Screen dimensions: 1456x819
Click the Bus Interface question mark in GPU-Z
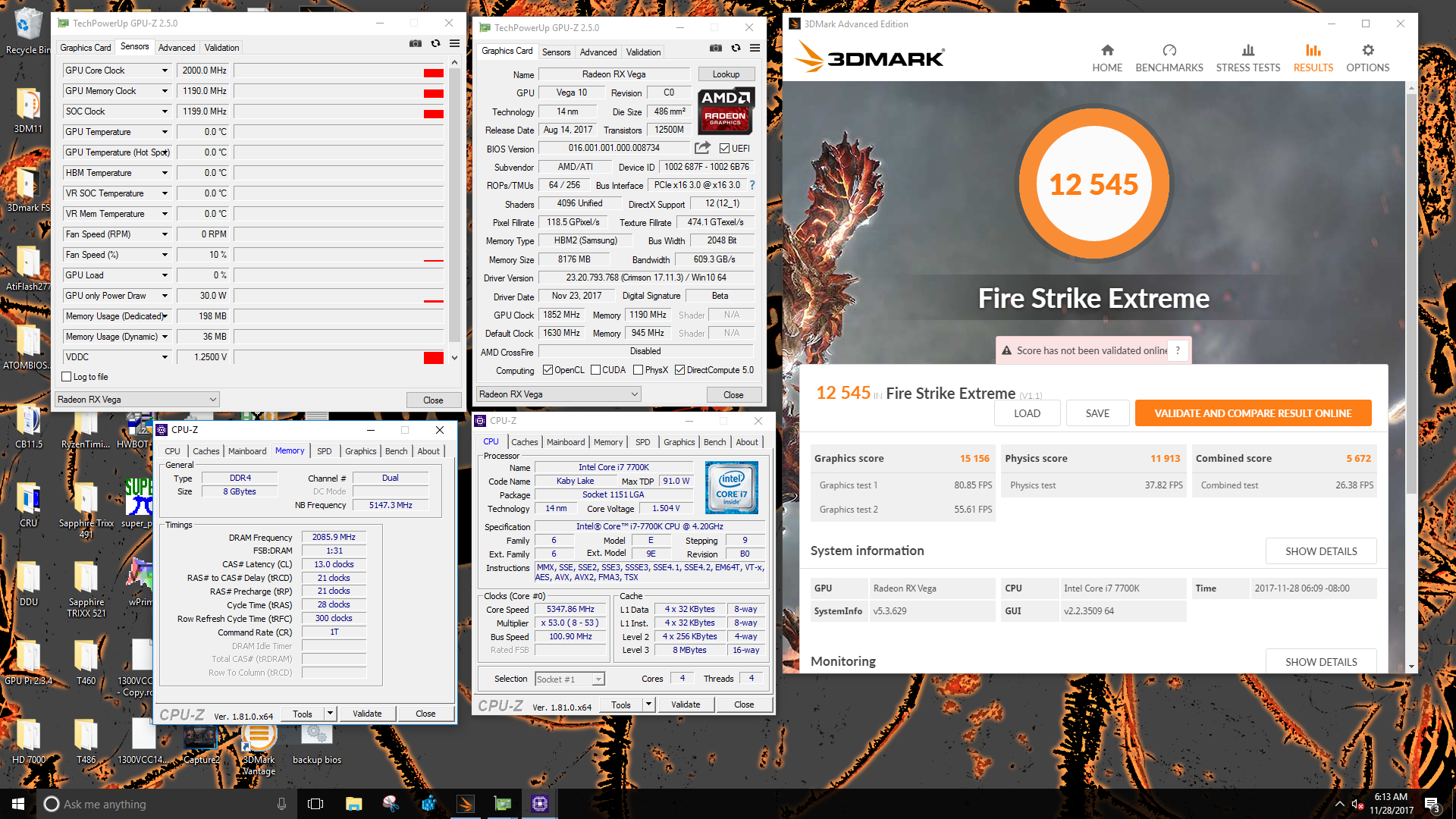752,185
